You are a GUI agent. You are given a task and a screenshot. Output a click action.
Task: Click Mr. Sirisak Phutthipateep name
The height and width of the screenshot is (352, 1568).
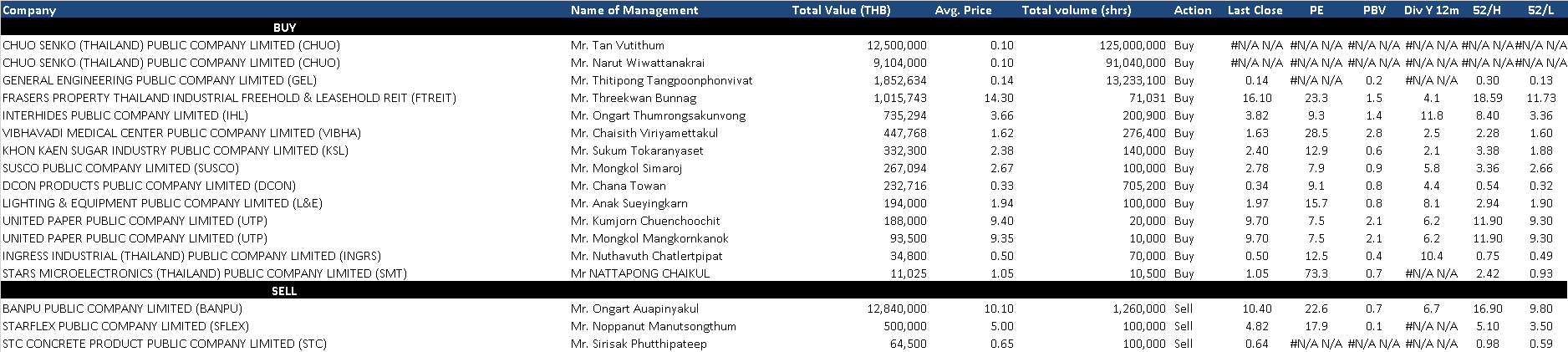click(x=639, y=344)
